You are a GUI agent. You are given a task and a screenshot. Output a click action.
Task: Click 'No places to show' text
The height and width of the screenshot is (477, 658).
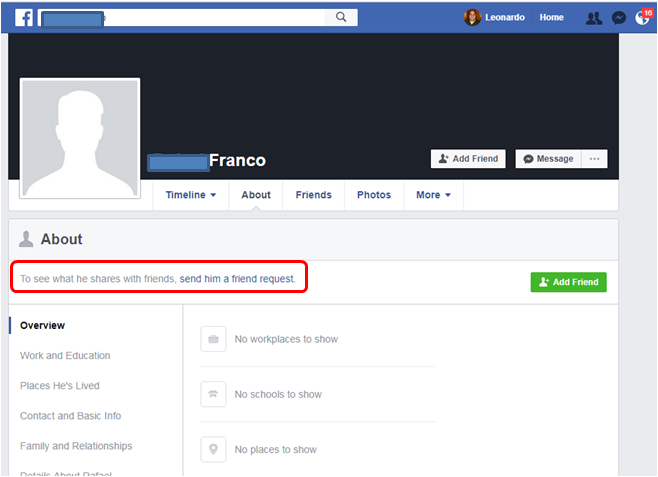276,450
